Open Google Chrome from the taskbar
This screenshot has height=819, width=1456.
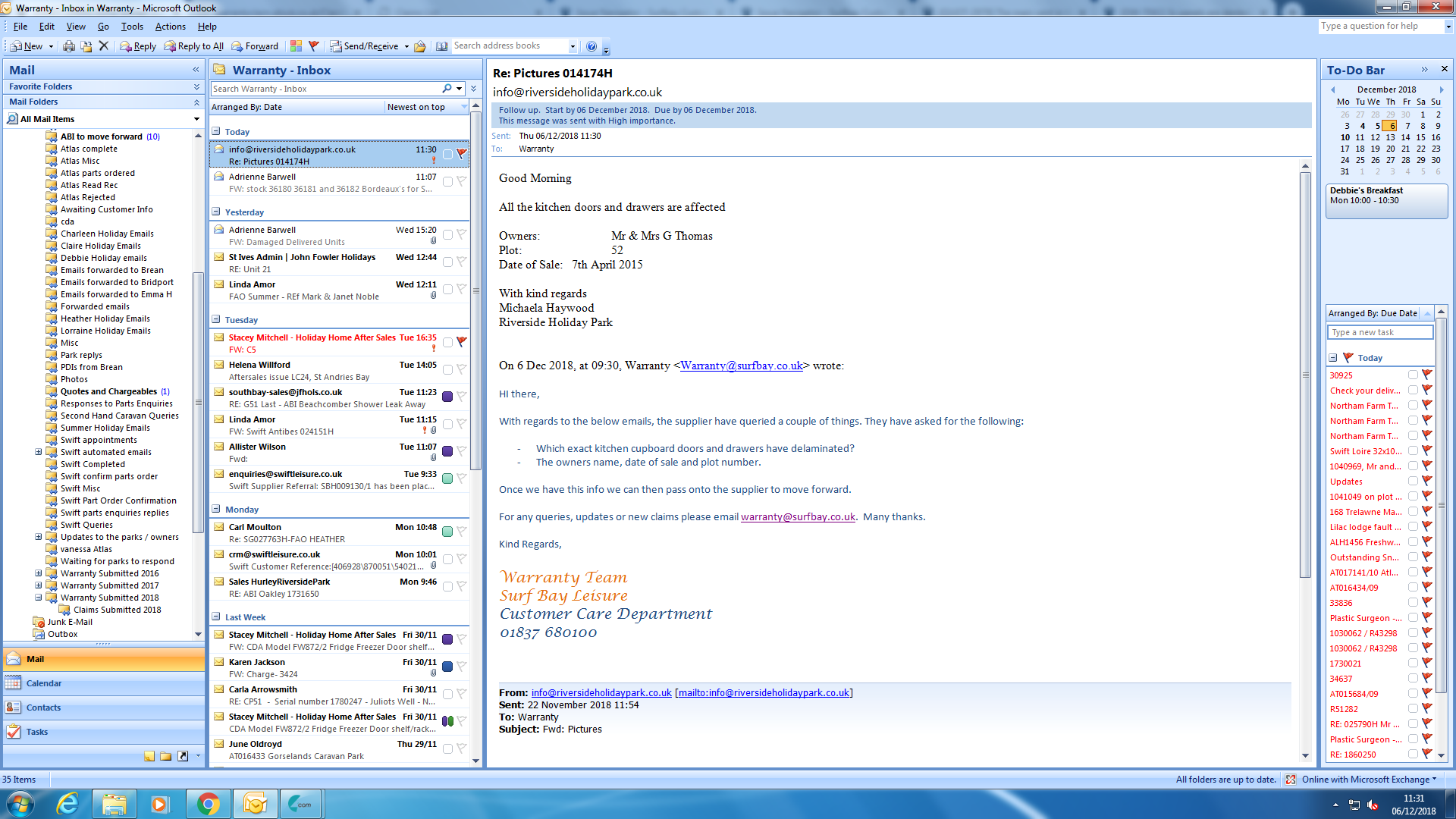point(209,804)
